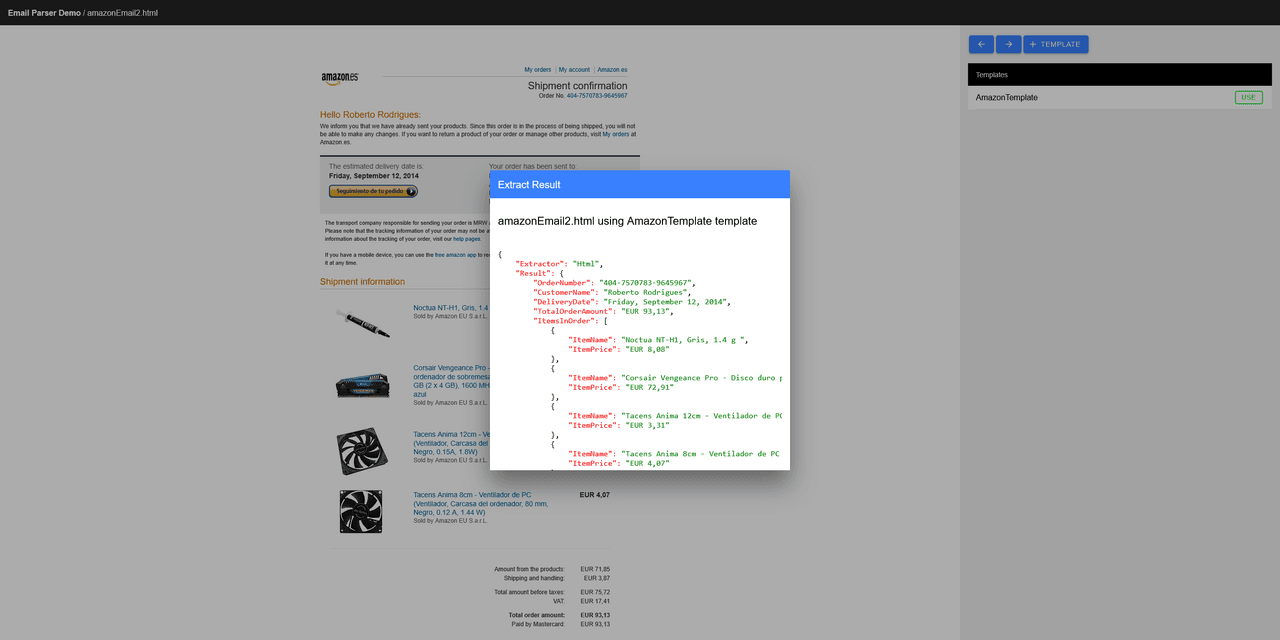Click VAT EUR 17,41 summary row
This screenshot has height=640, width=1280.
582,601
